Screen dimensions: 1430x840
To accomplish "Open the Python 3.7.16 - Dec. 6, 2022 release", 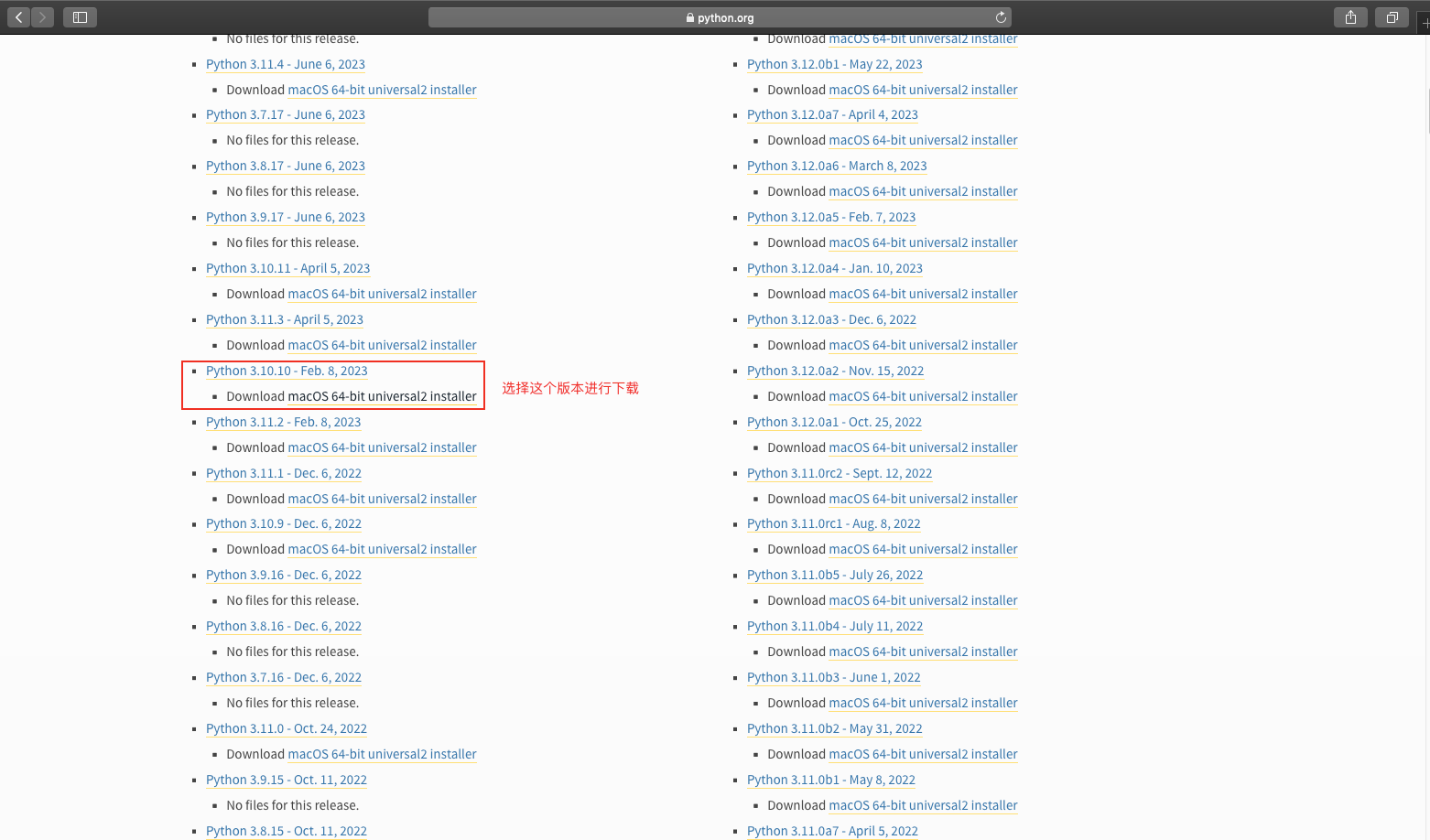I will tap(284, 677).
